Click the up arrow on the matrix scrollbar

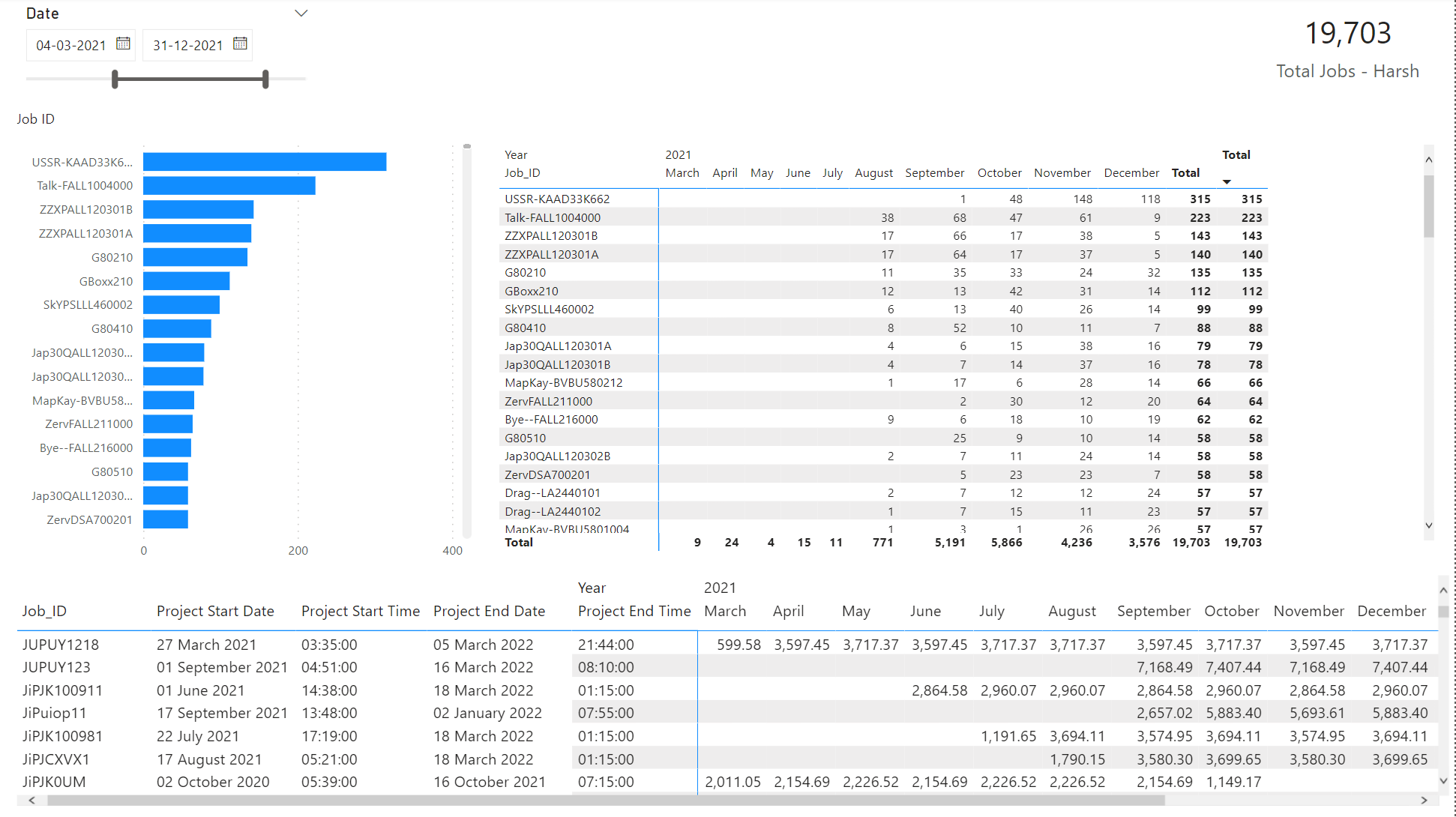1429,159
